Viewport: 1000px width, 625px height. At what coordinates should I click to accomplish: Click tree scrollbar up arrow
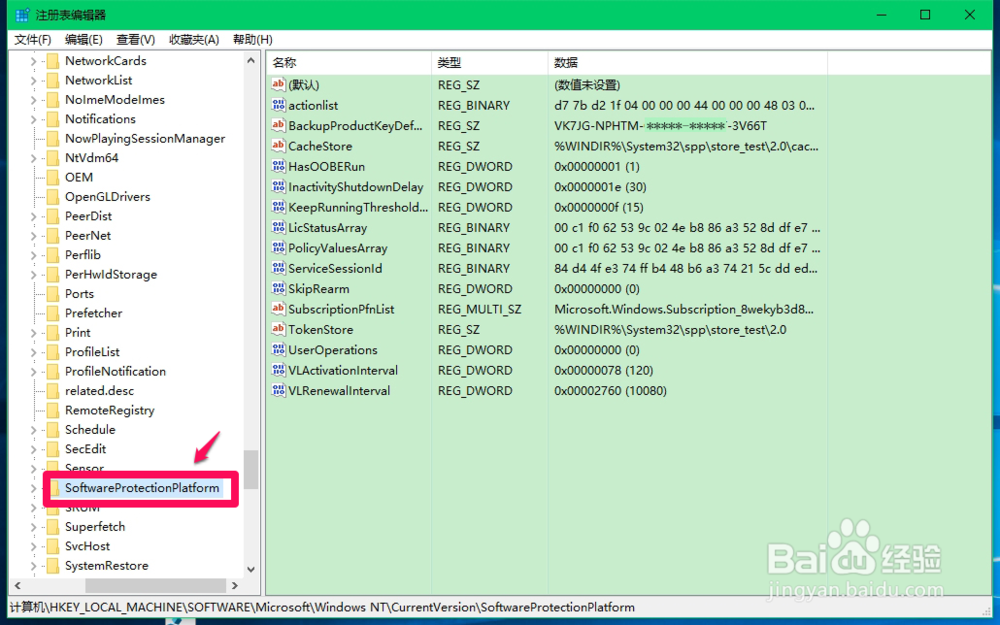point(251,61)
